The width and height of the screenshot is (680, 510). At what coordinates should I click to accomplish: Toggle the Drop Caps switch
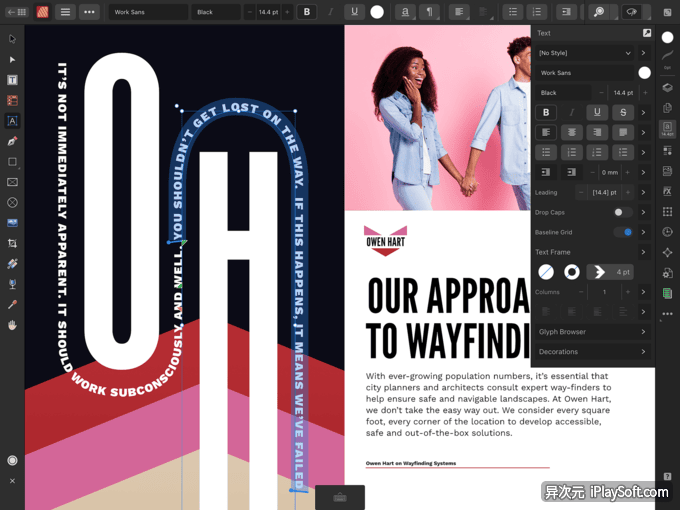(622, 212)
